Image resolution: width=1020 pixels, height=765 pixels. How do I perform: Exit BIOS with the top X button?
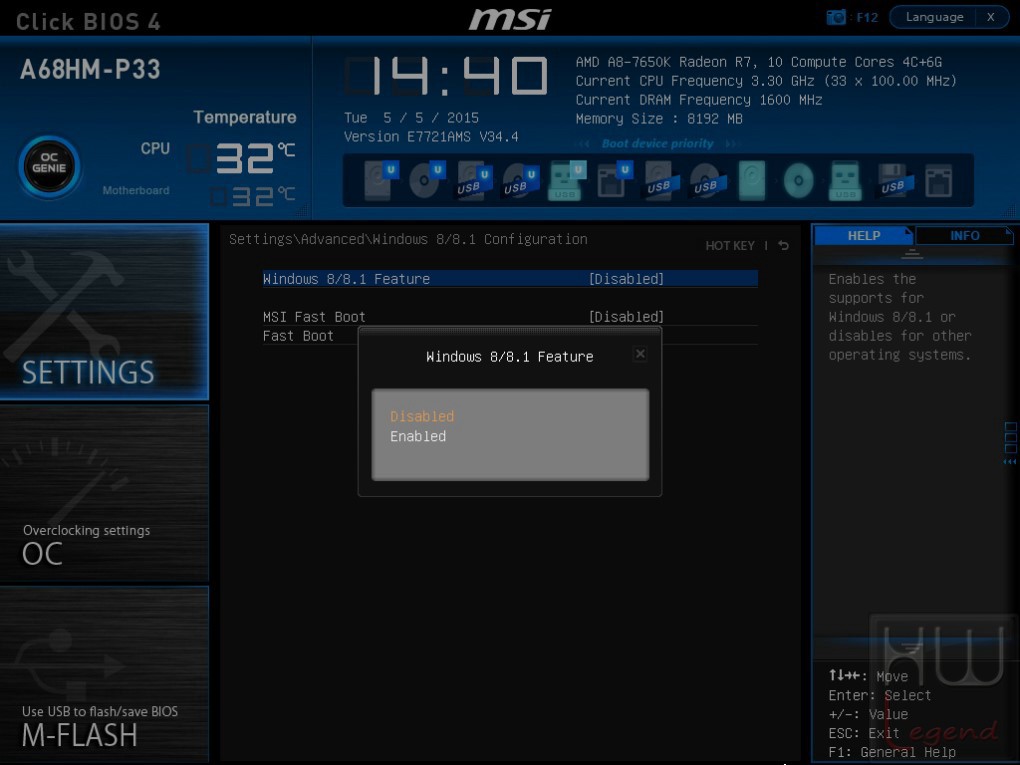point(991,17)
